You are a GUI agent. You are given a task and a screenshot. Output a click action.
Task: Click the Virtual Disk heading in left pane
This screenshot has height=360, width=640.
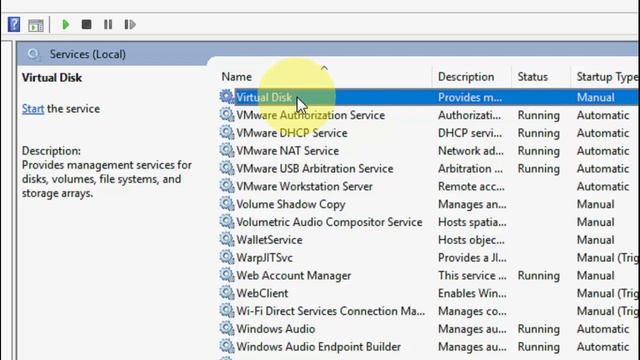tap(52, 78)
